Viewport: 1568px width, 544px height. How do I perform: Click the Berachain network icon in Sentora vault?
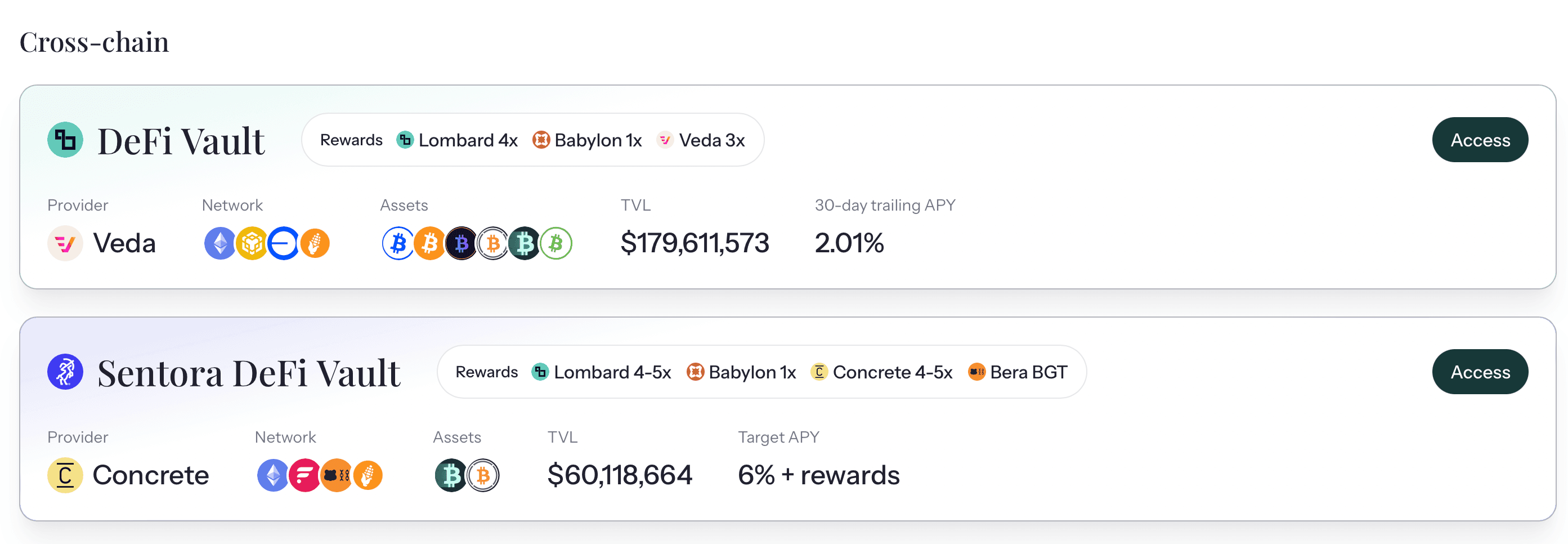pyautogui.click(x=337, y=475)
